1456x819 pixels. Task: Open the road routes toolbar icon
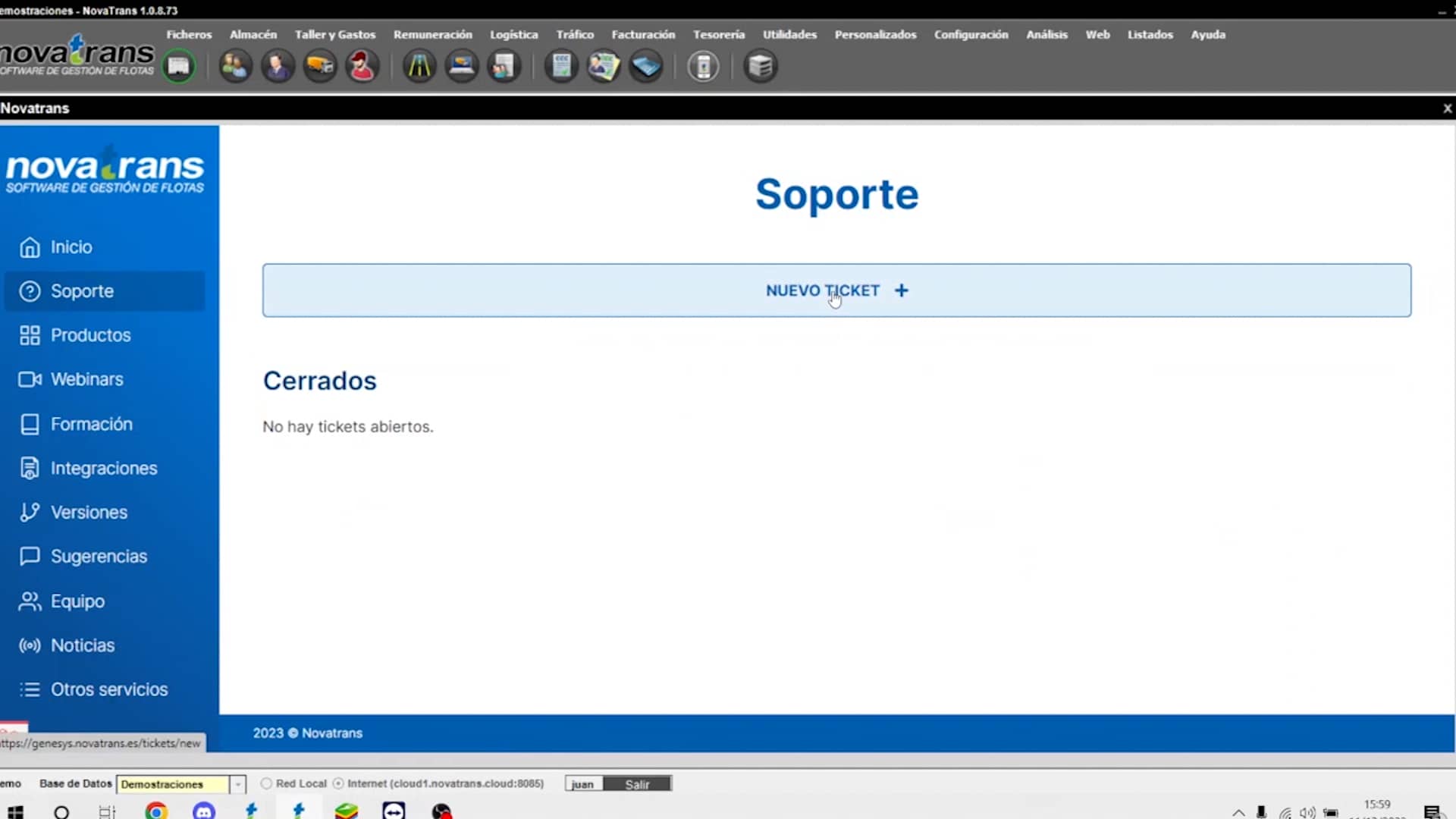coord(419,67)
